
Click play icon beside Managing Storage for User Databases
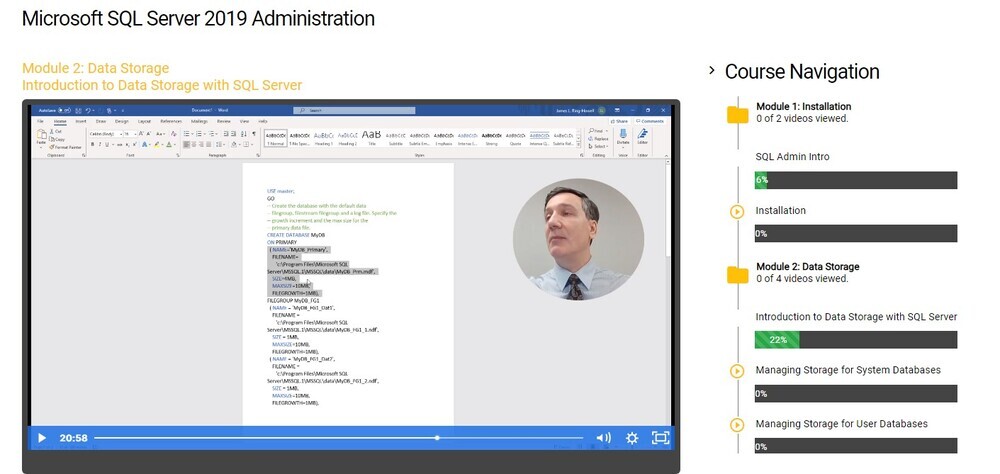pos(737,424)
